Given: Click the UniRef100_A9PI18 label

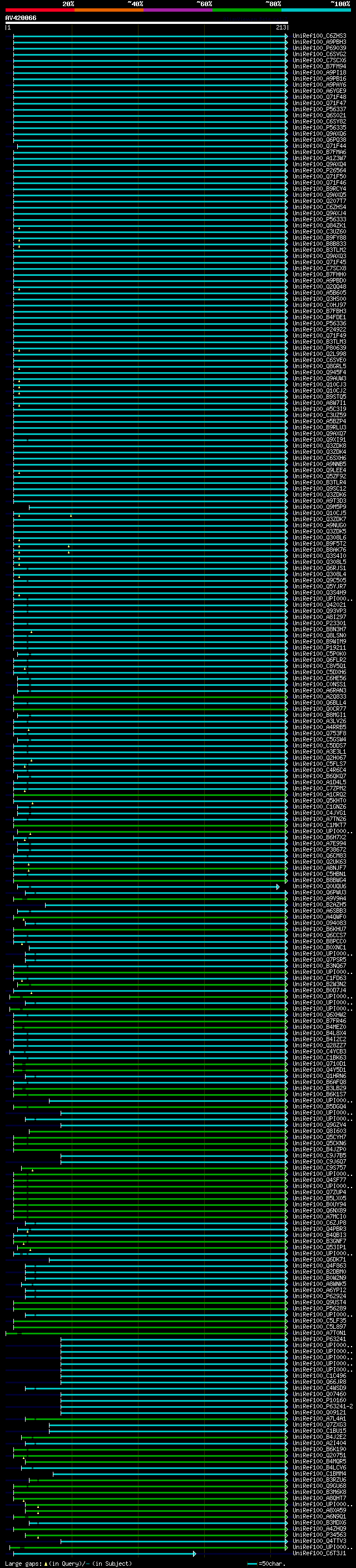Looking at the screenshot, I should click(319, 72).
